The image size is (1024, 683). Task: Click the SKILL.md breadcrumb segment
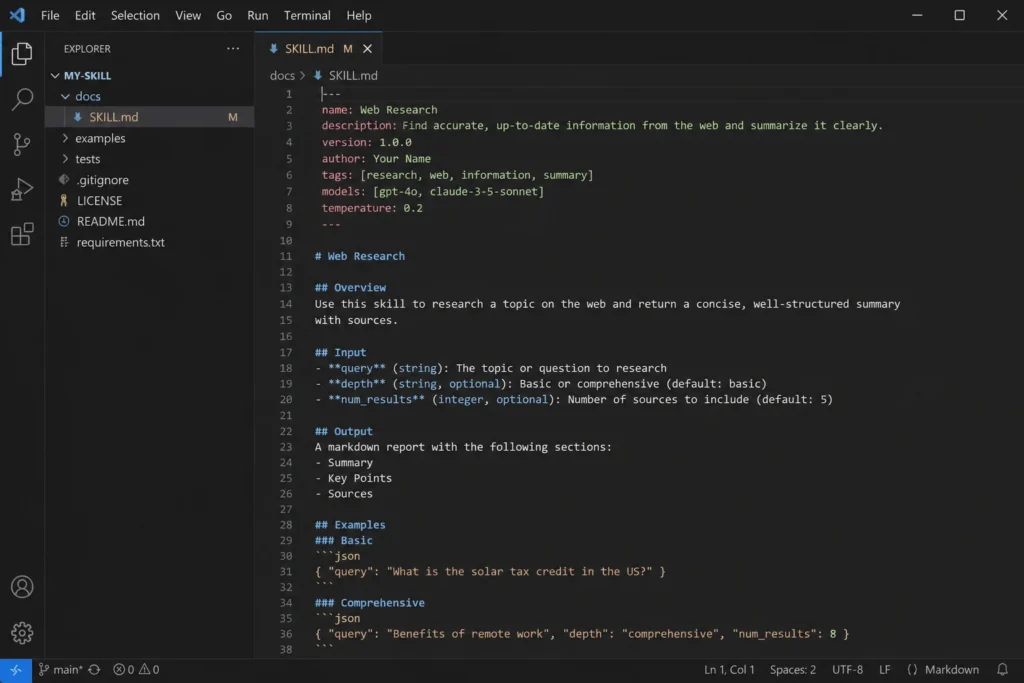coord(353,76)
